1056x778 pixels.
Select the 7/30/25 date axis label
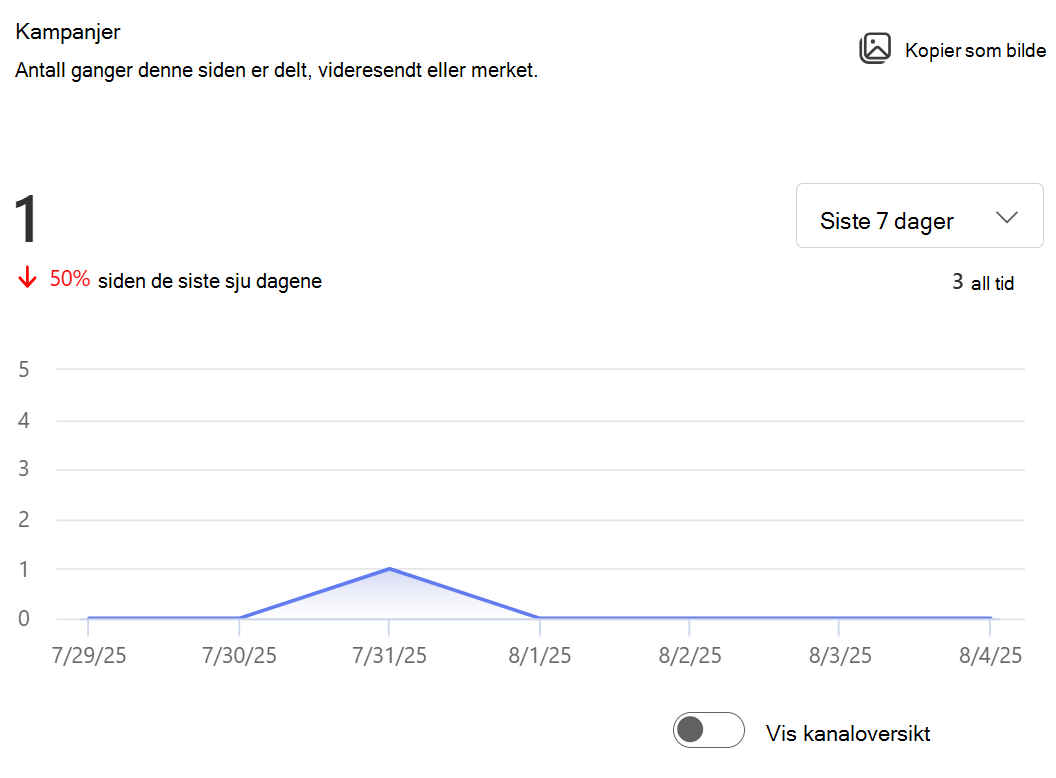(x=239, y=655)
